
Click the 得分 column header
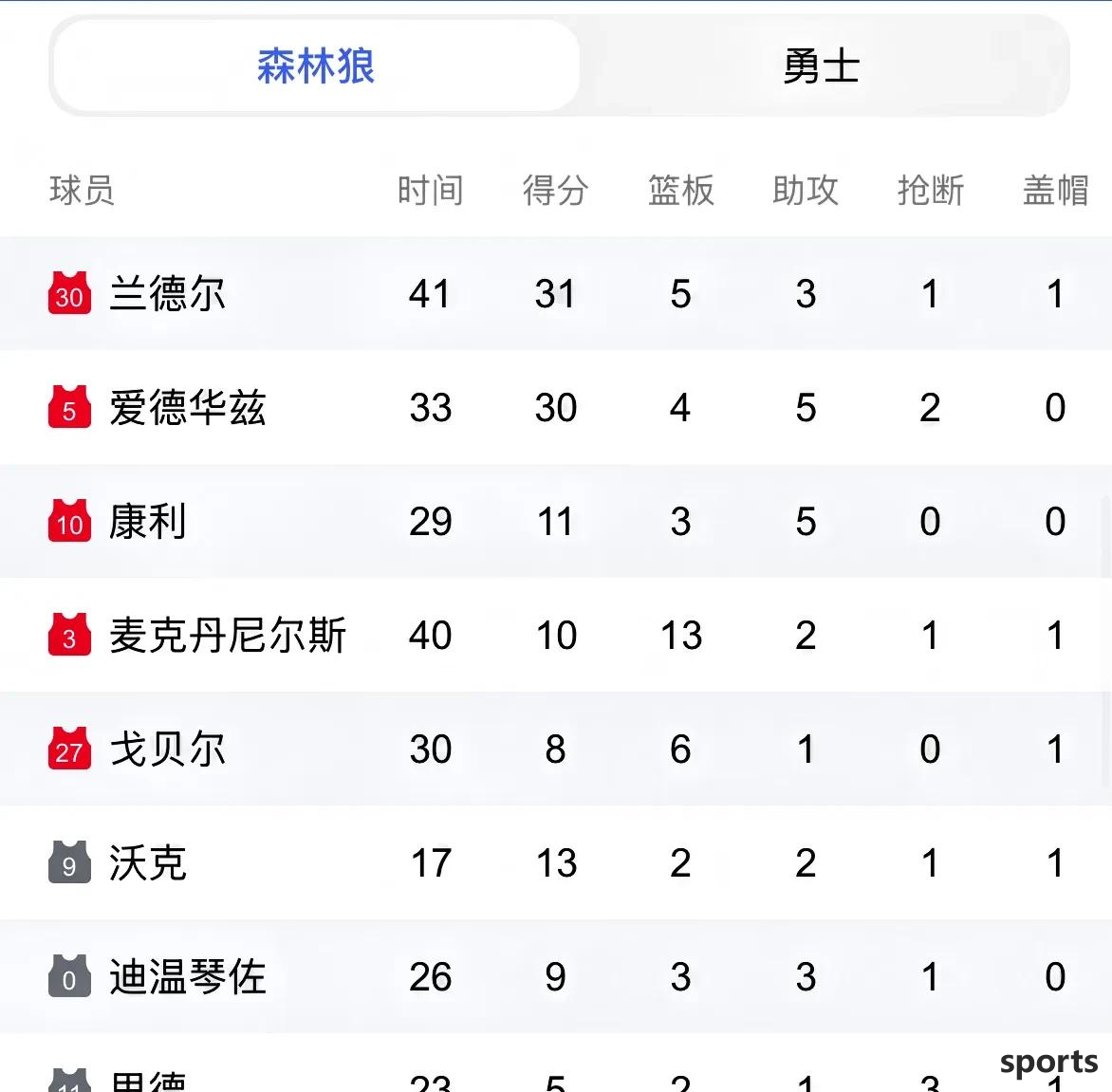[555, 190]
